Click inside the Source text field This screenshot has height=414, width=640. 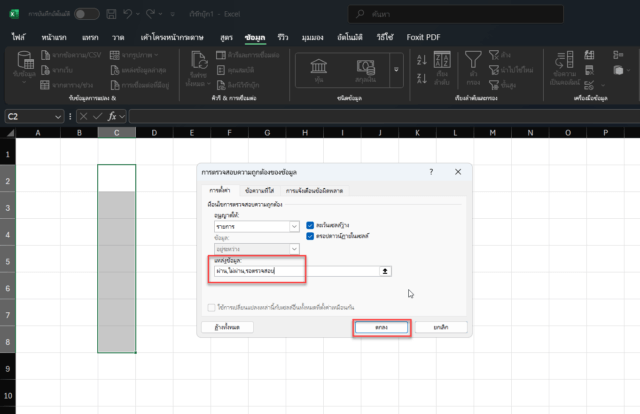point(297,271)
